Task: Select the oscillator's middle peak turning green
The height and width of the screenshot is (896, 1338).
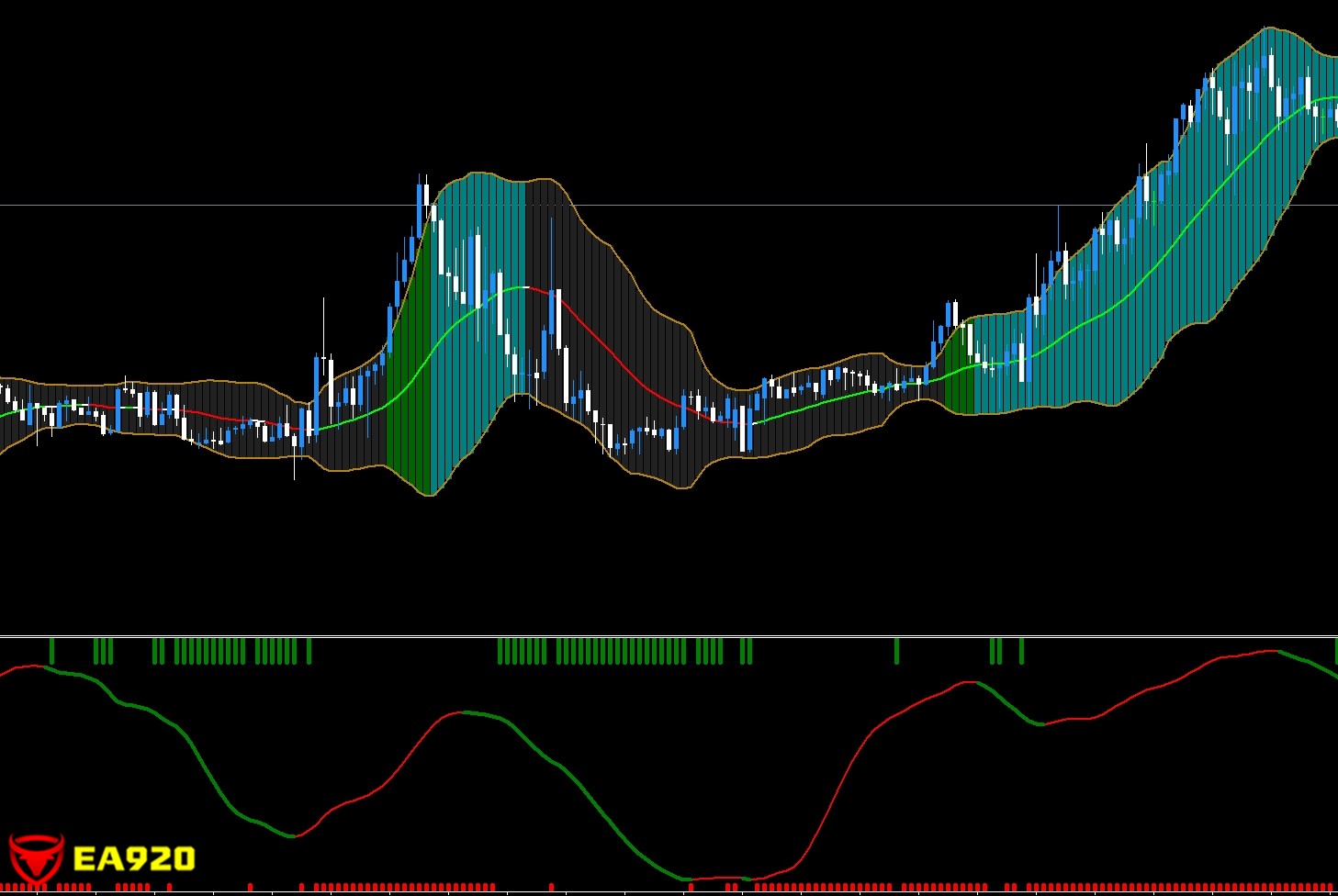Action: coord(464,711)
